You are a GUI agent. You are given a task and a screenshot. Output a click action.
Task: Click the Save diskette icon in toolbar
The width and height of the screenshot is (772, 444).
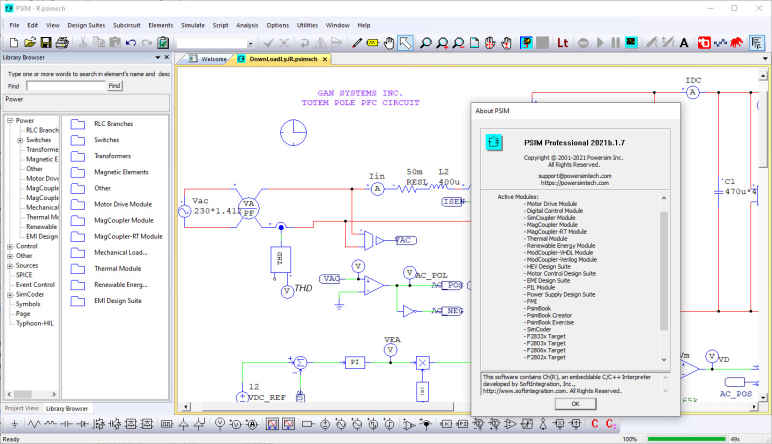[x=45, y=43]
